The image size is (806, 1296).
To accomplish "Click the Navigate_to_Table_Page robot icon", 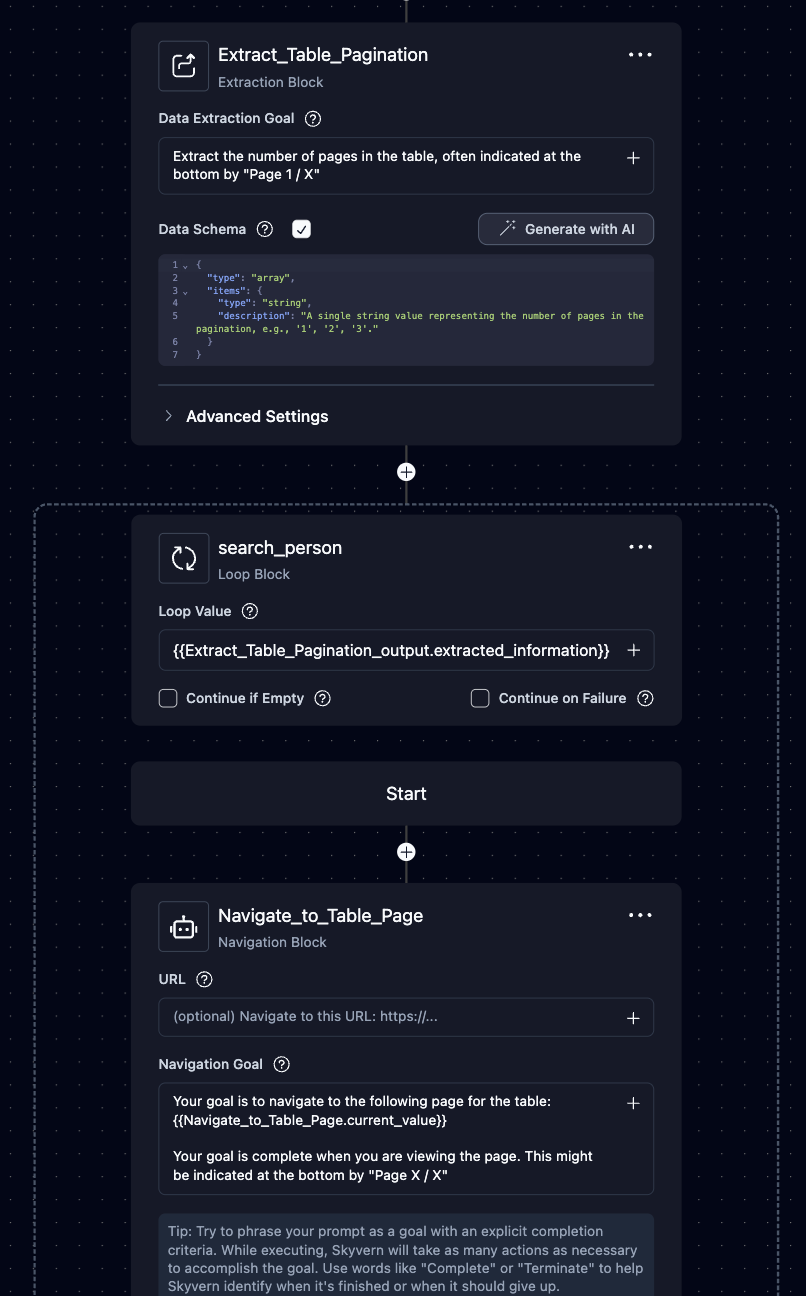I will tap(184, 926).
